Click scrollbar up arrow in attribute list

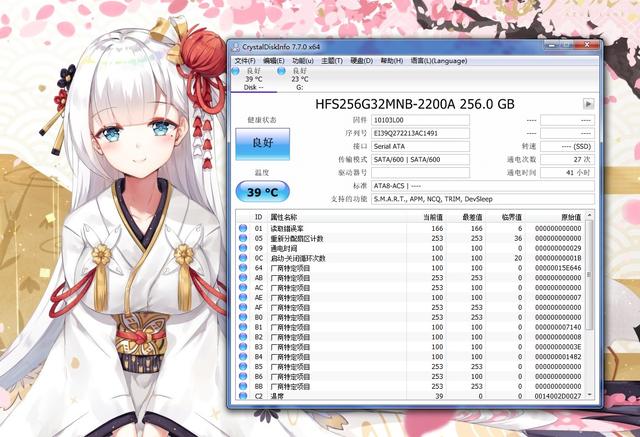[589, 215]
